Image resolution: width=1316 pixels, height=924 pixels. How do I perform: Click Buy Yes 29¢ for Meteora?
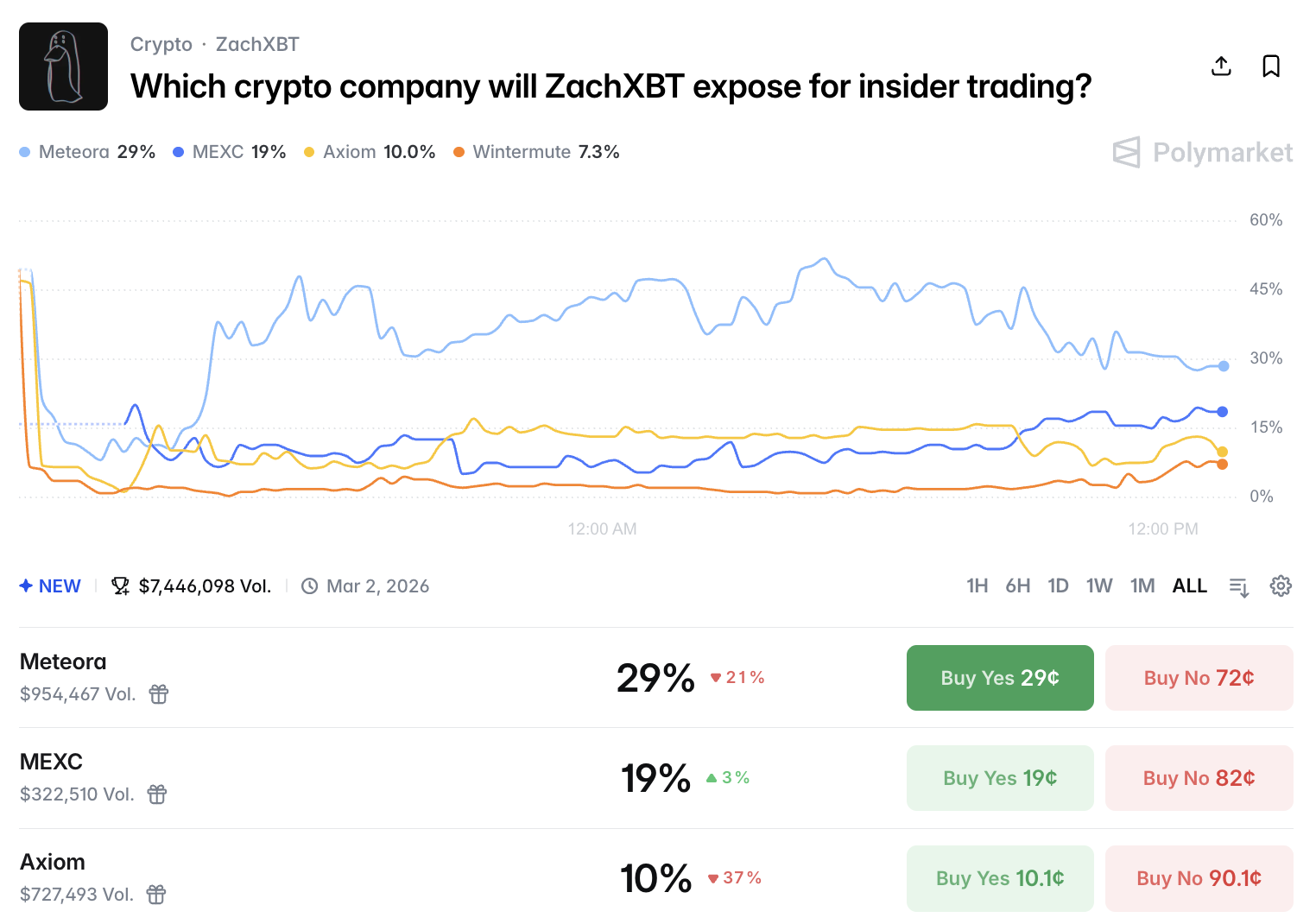coord(999,677)
